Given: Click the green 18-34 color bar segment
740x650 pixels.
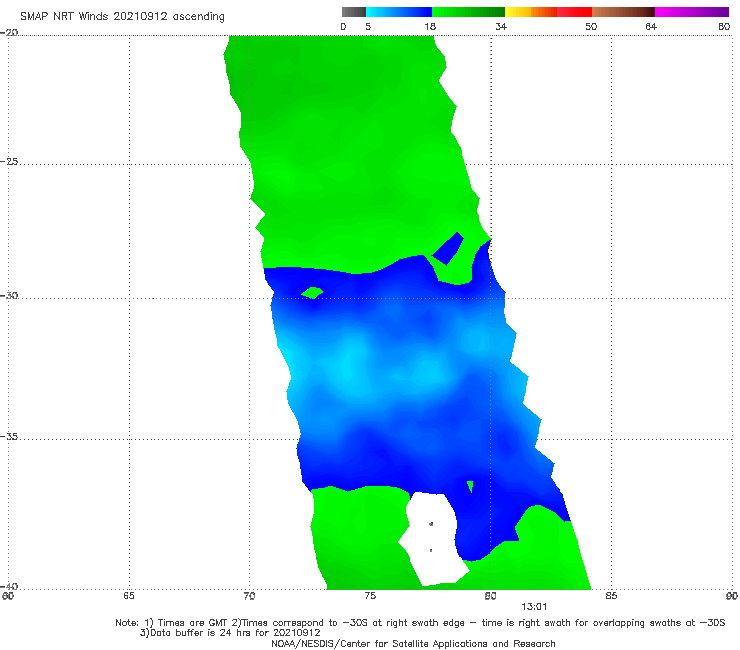Looking at the screenshot, I should coord(468,12).
